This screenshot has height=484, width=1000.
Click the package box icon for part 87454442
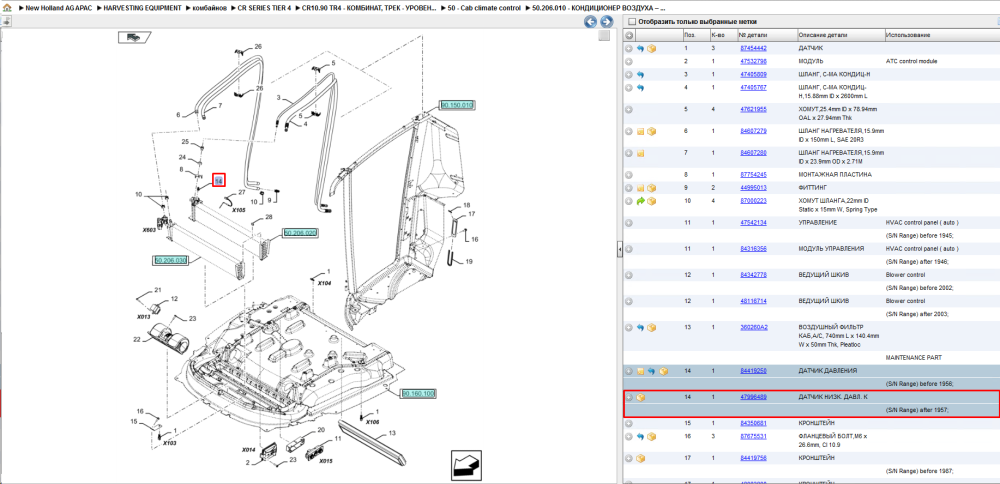click(651, 48)
